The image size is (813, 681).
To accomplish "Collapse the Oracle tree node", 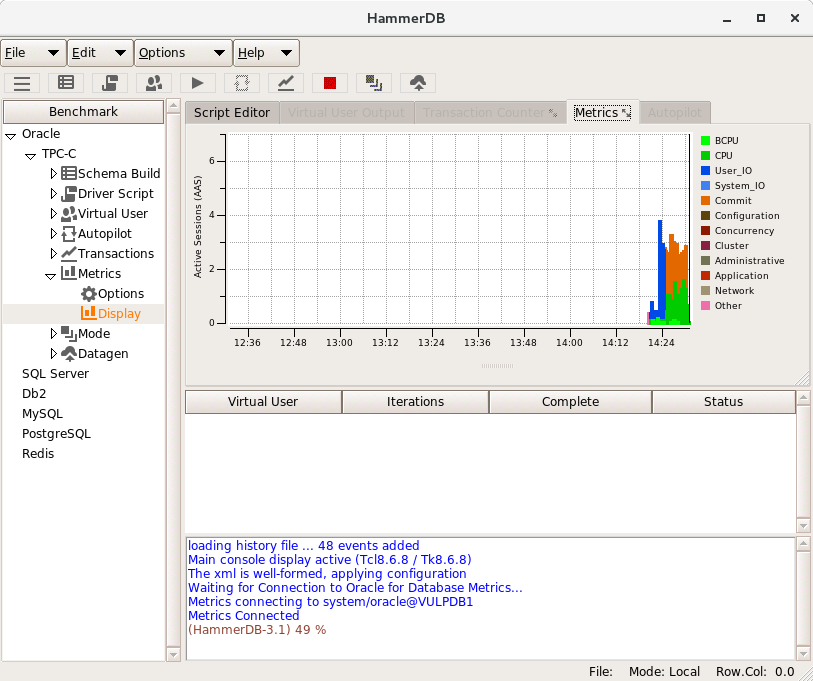I will pyautogui.click(x=10, y=136).
